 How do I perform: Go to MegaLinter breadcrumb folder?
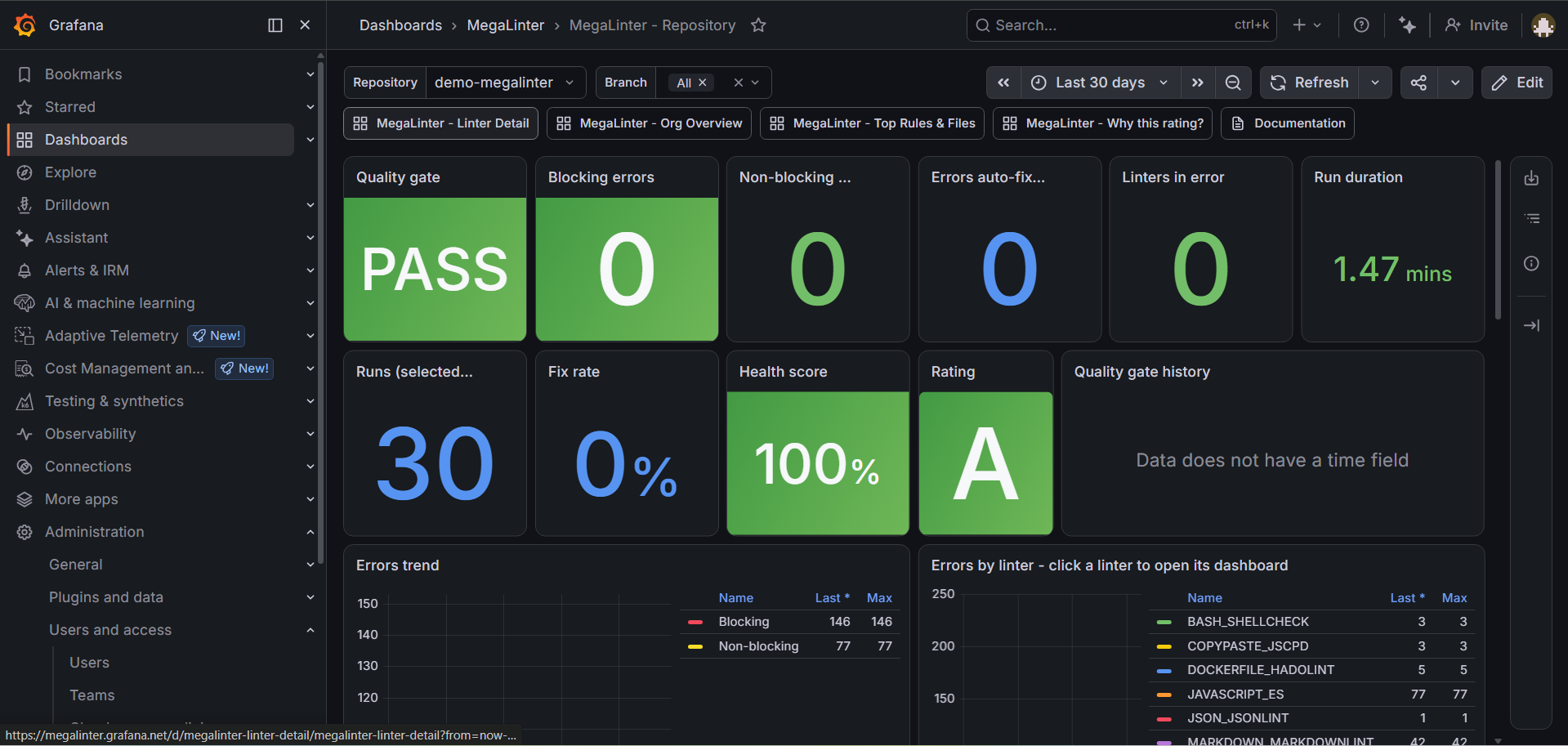coord(505,25)
